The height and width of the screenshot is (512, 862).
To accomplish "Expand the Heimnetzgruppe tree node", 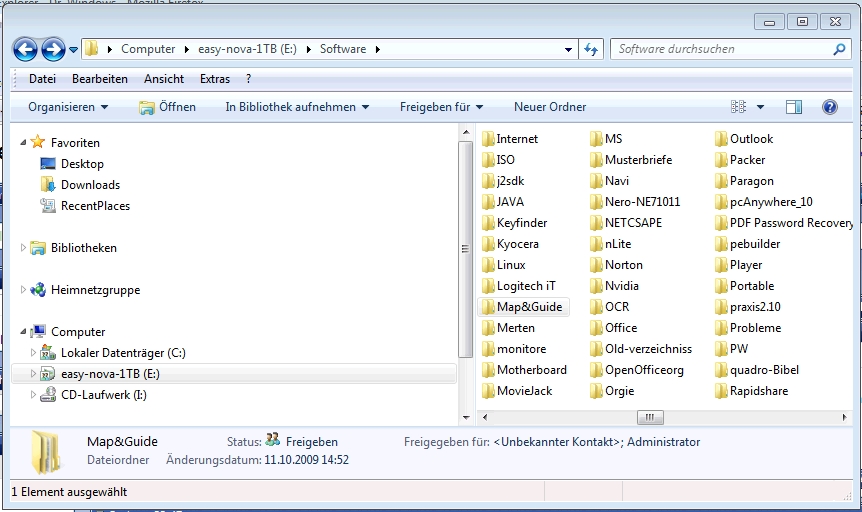I will click(x=23, y=289).
